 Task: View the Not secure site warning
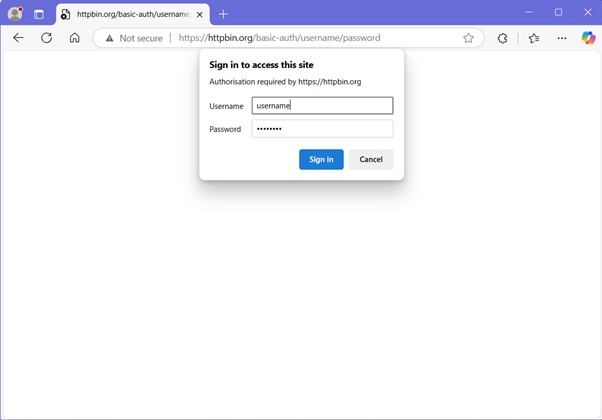(x=134, y=38)
